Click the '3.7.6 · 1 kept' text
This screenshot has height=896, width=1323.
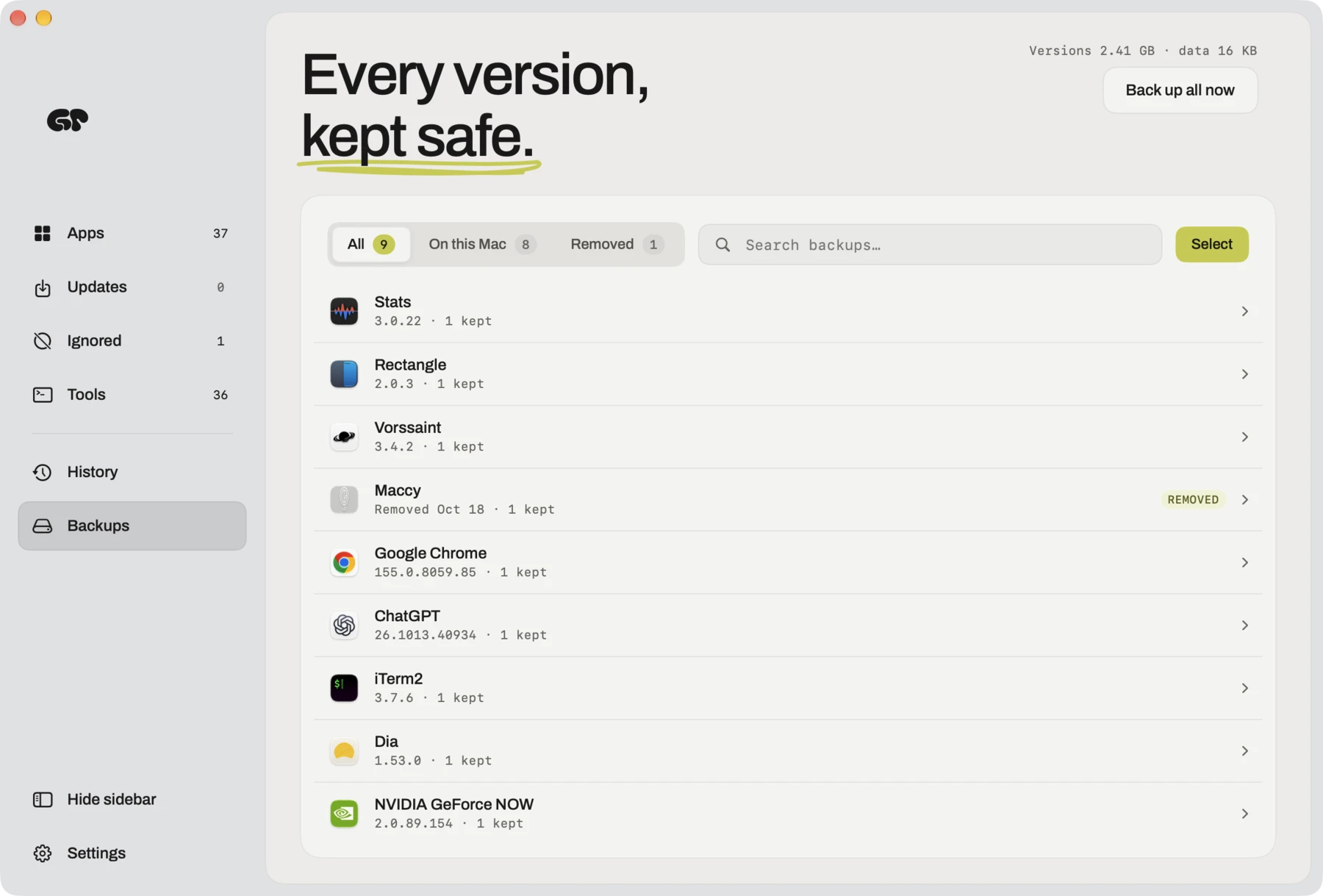click(429, 698)
